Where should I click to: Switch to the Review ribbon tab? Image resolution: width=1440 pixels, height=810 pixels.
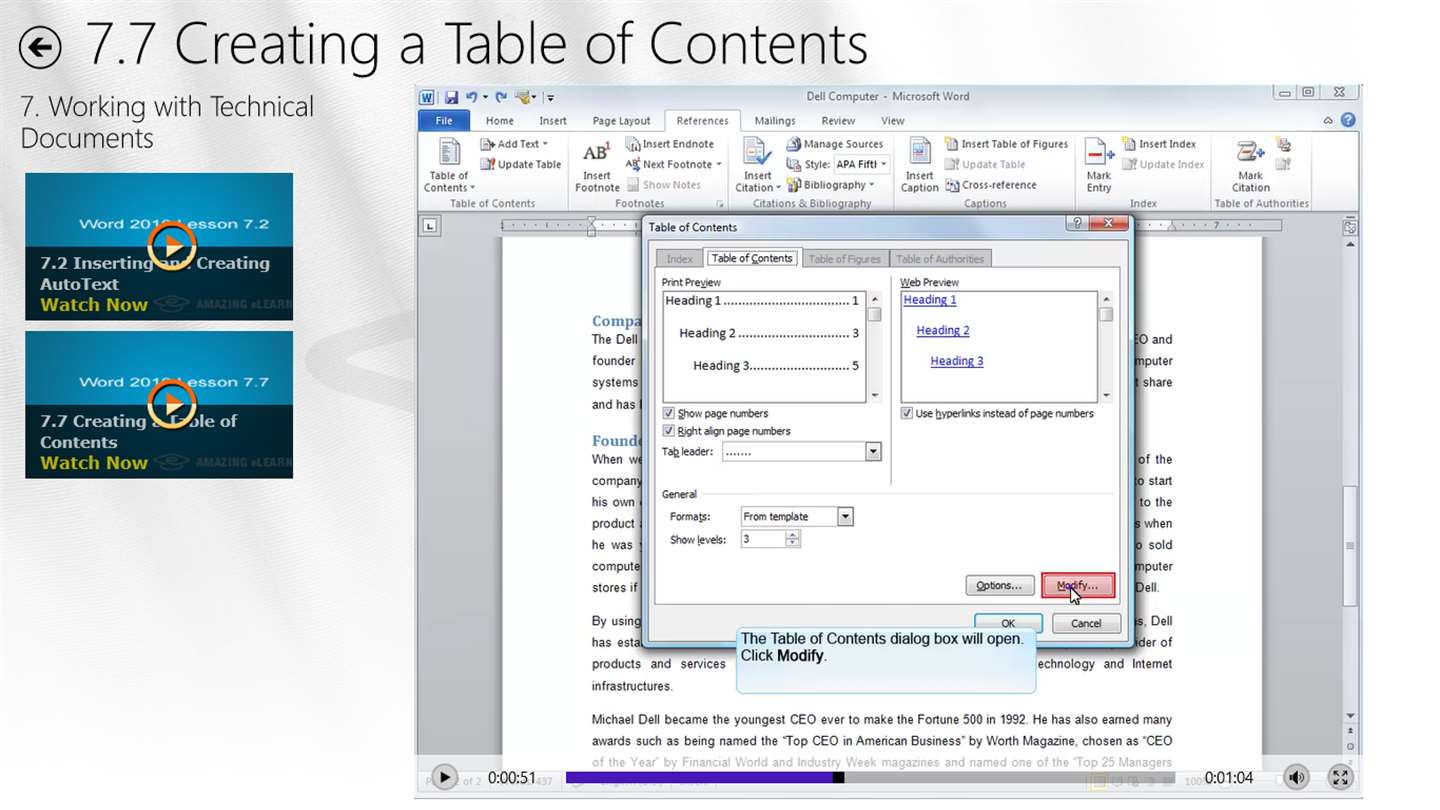tap(838, 121)
